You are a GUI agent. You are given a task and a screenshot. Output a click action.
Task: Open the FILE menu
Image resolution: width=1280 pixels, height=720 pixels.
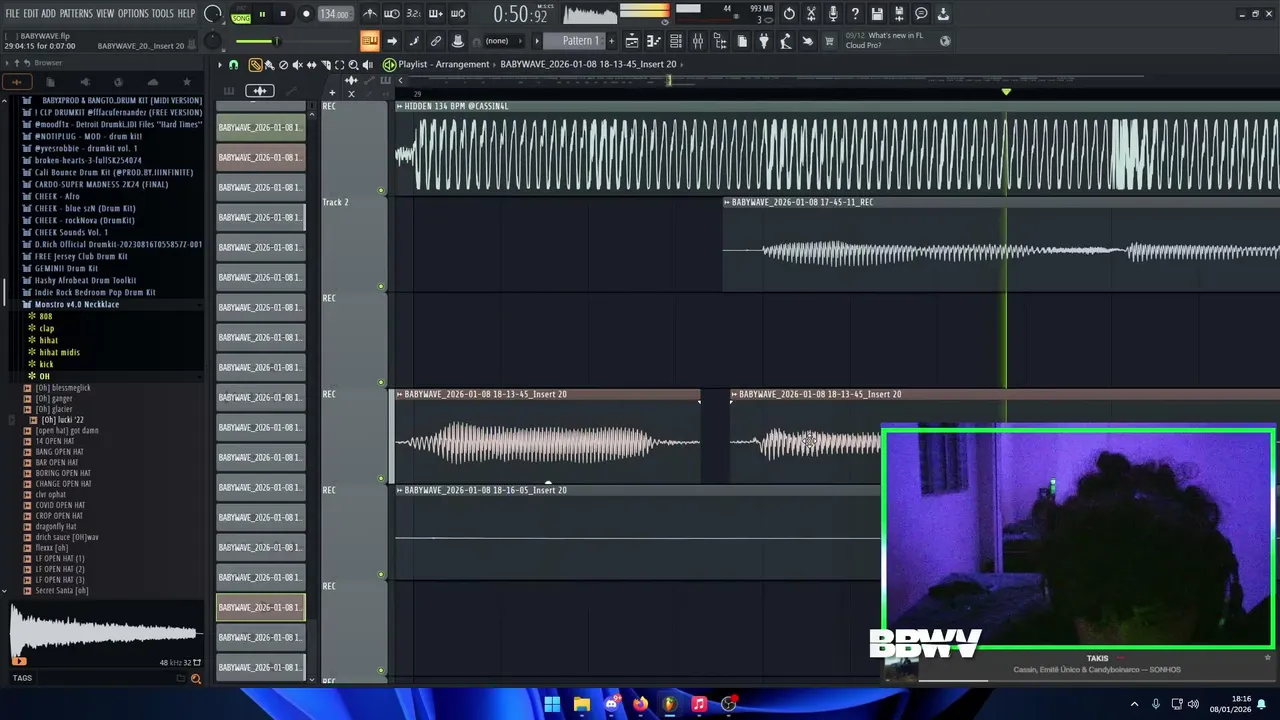tap(12, 13)
